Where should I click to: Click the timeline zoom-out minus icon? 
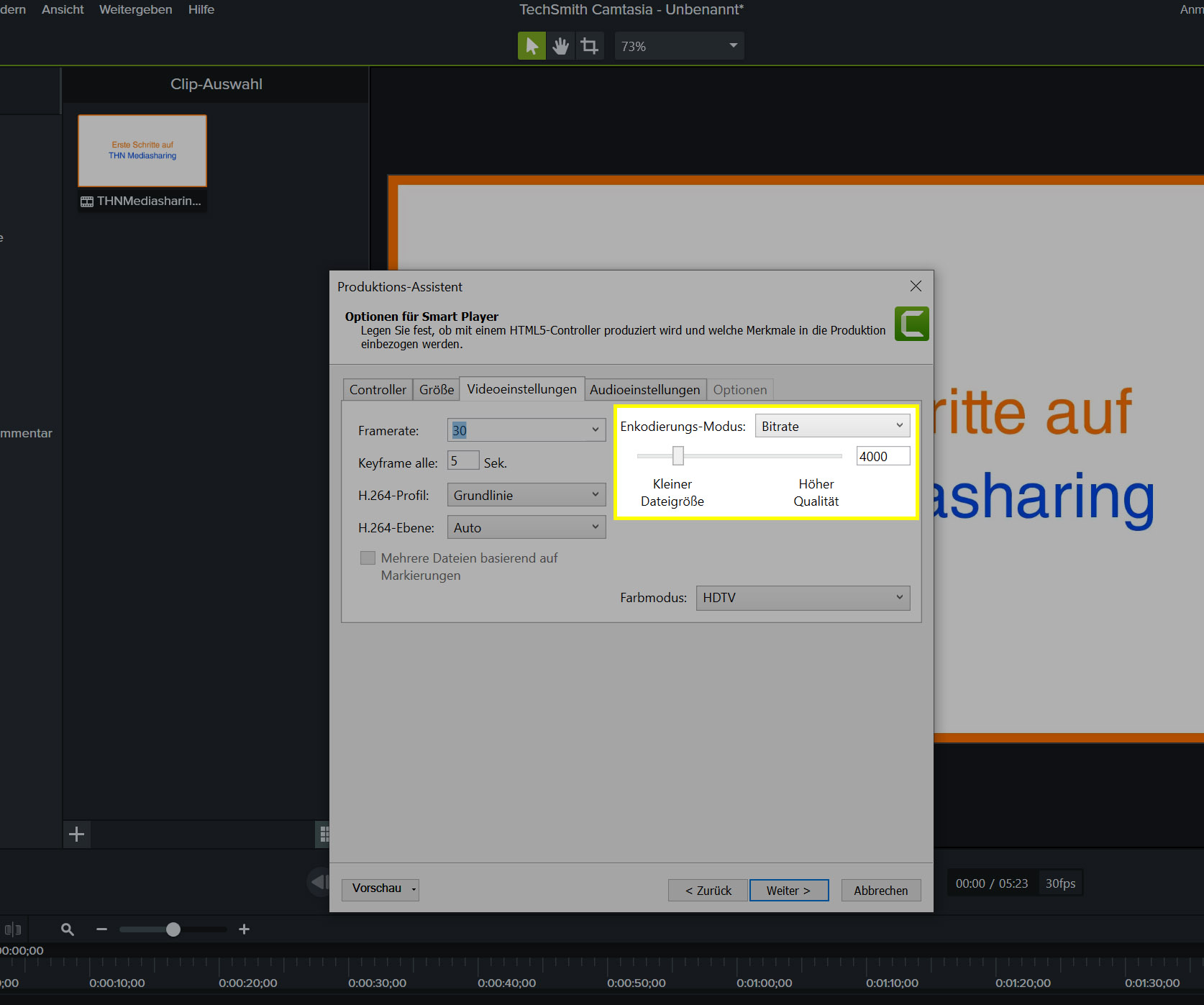(101, 929)
